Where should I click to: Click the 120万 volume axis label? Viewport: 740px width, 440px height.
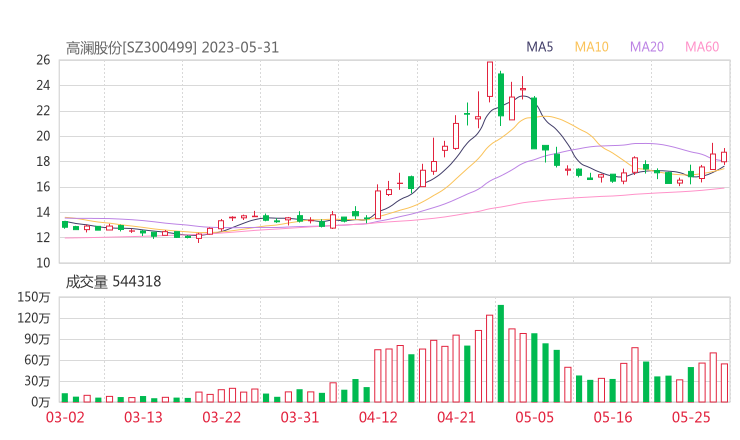pos(34,318)
